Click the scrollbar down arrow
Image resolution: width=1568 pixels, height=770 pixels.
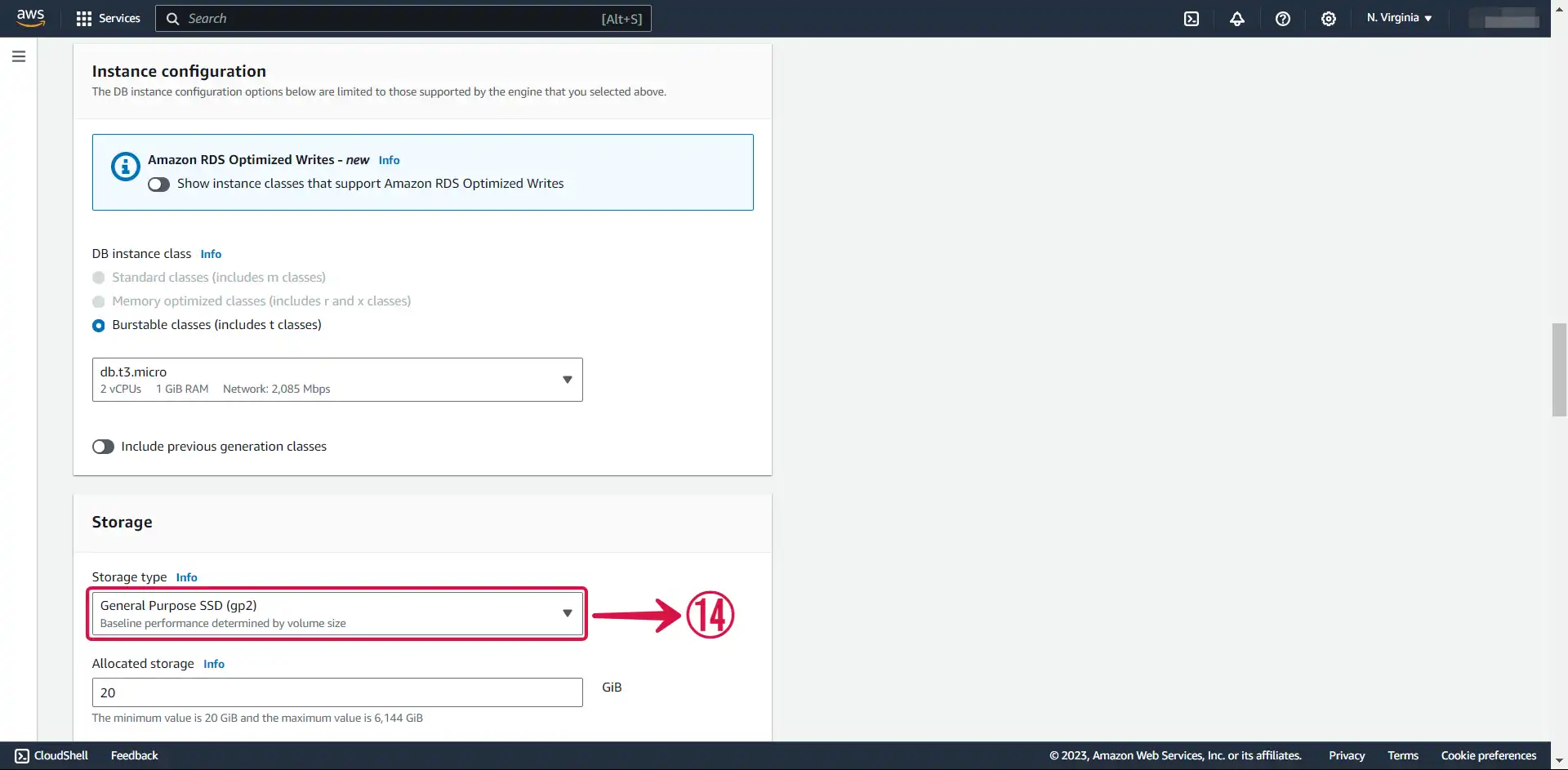[x=1559, y=762]
